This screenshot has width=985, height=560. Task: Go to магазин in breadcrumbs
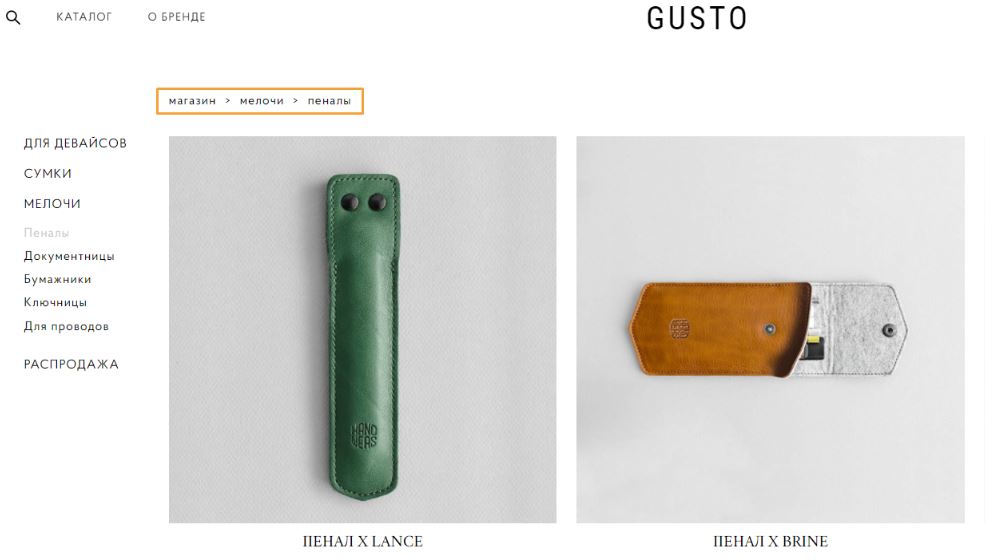coord(192,101)
